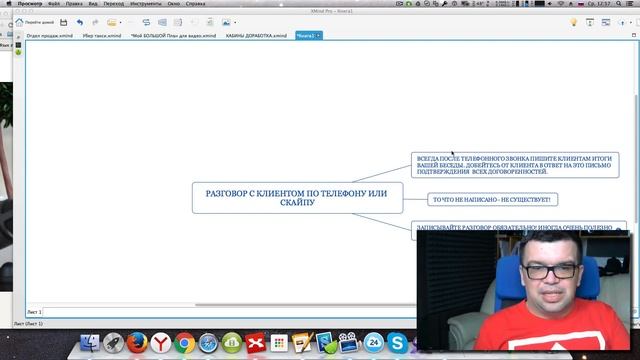Screen dimensions: 640x360
Task: Open the dropdown arrow beside the yellow folder icon
Action: [120, 22]
